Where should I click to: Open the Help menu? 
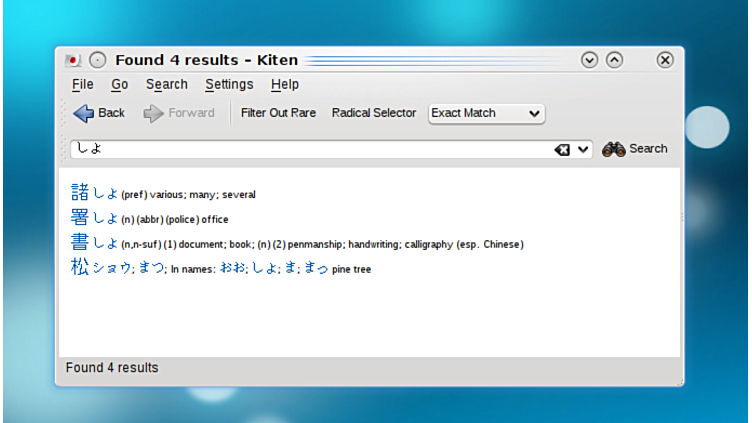(284, 85)
